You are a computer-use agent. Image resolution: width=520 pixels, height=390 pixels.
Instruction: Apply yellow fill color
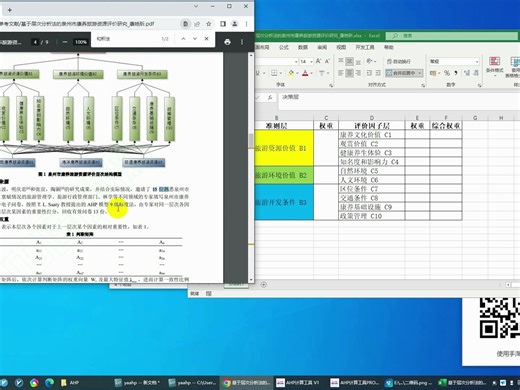tap(291, 73)
